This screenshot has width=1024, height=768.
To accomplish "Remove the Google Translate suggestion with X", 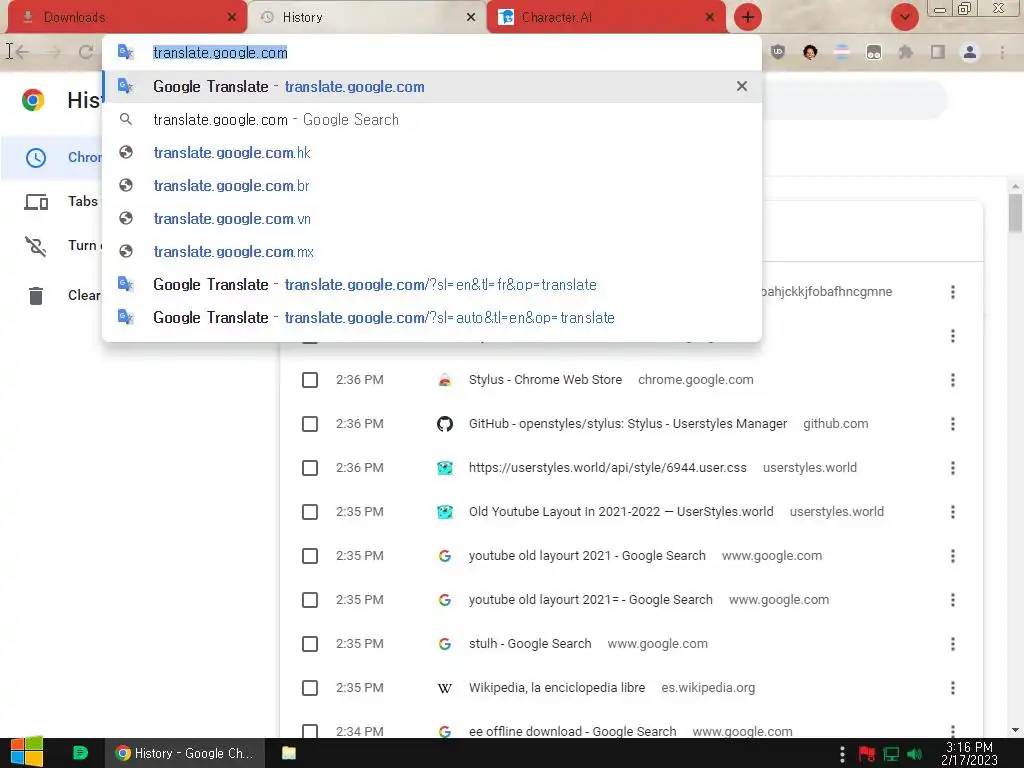I will point(741,86).
